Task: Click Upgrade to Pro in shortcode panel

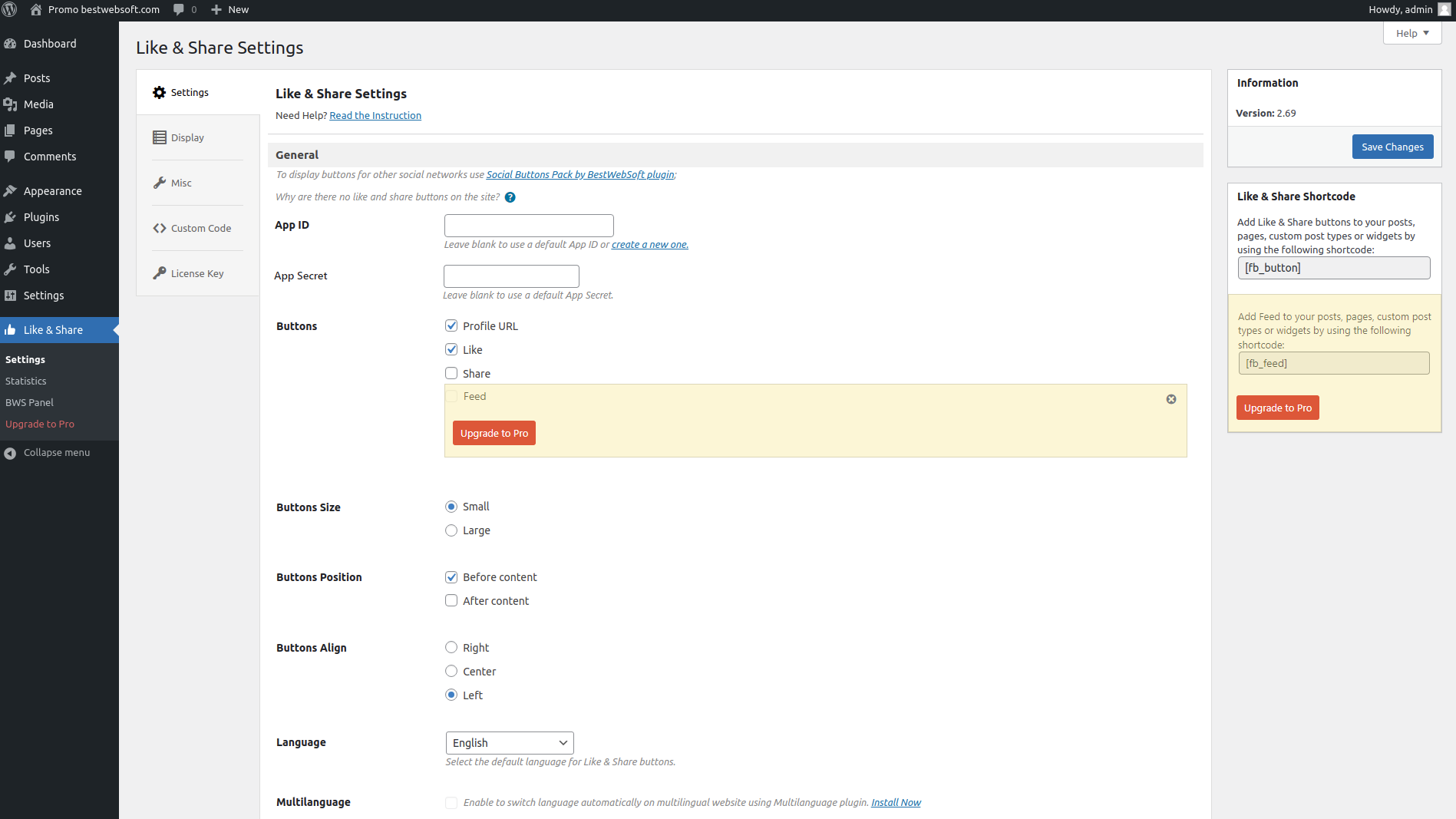Action: [x=1278, y=408]
